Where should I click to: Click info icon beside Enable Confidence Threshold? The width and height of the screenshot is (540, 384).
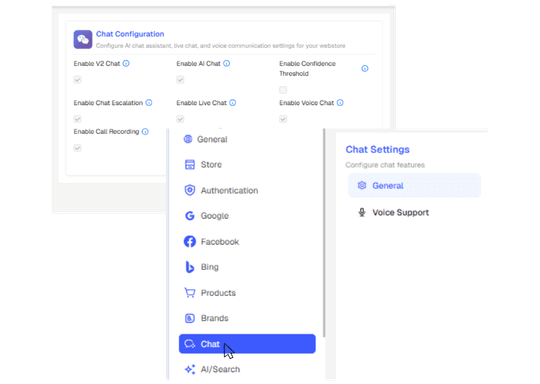[365, 69]
